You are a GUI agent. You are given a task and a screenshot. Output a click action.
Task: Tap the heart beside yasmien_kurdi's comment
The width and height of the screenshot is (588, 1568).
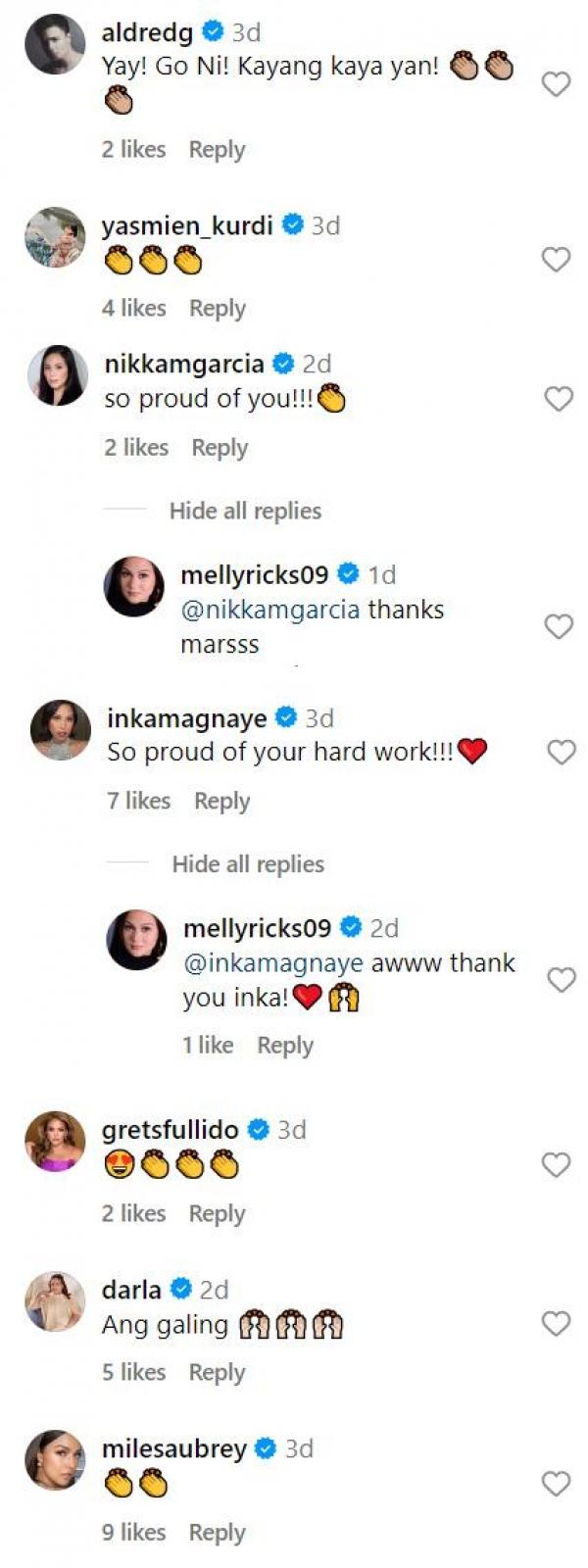point(556,260)
